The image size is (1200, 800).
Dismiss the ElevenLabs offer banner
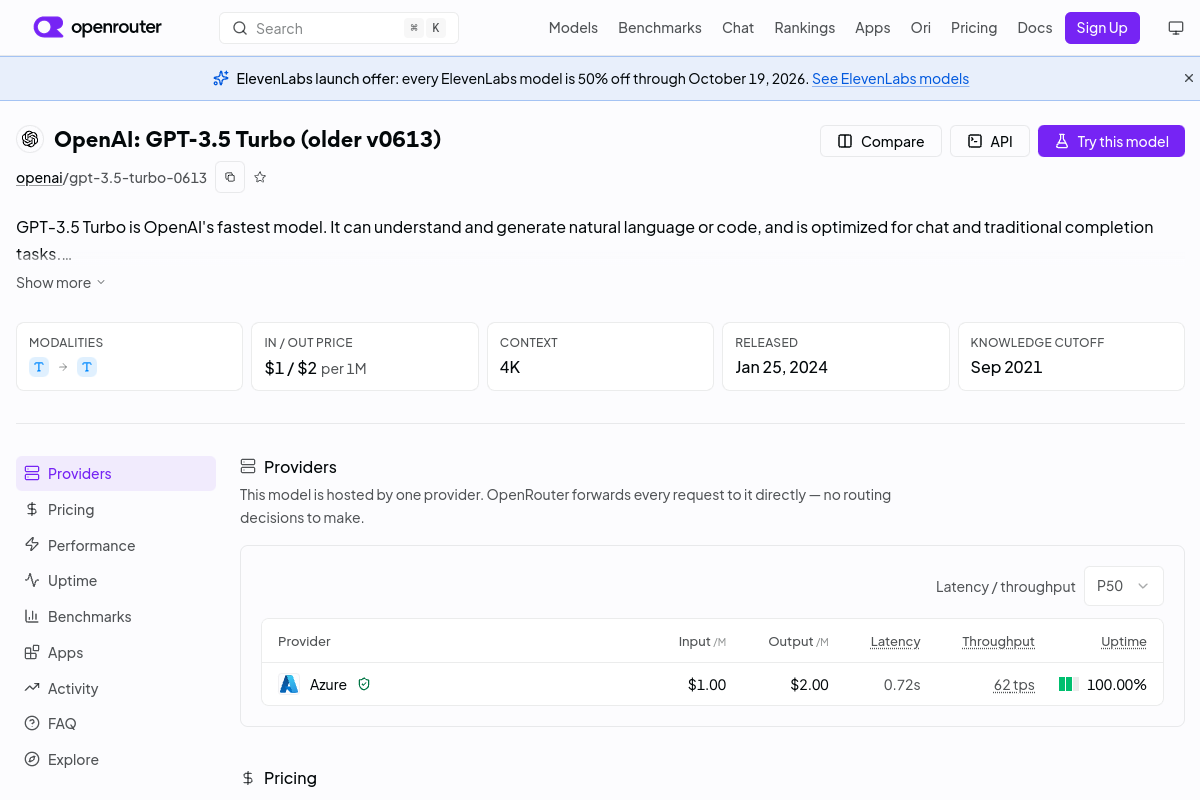(x=1189, y=78)
